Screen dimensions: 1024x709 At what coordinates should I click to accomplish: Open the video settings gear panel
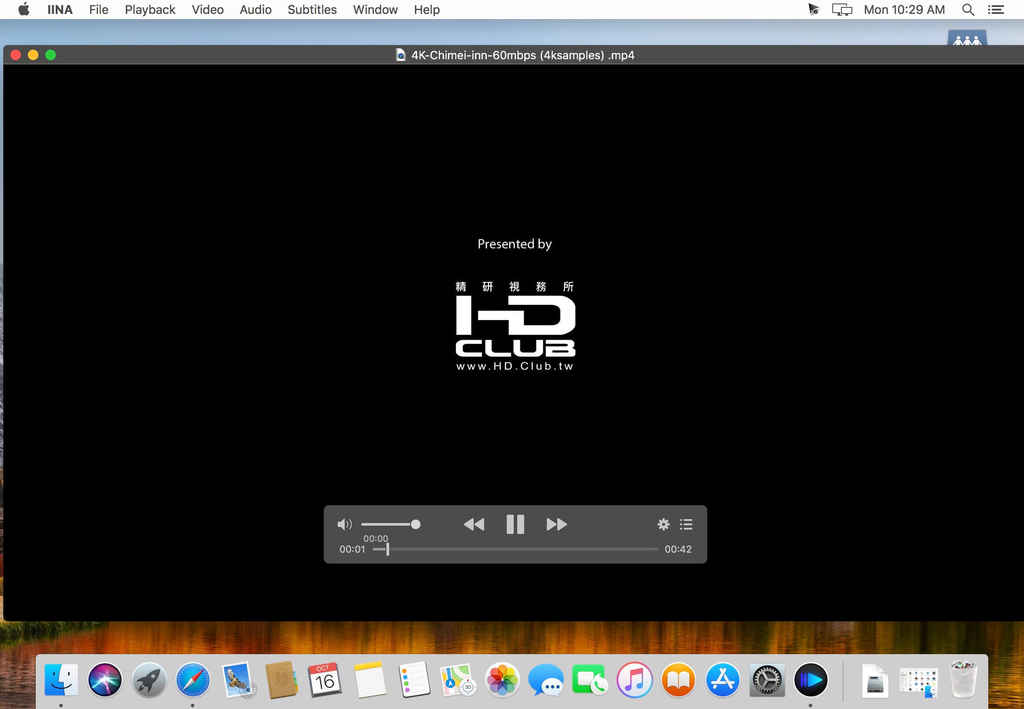(664, 524)
